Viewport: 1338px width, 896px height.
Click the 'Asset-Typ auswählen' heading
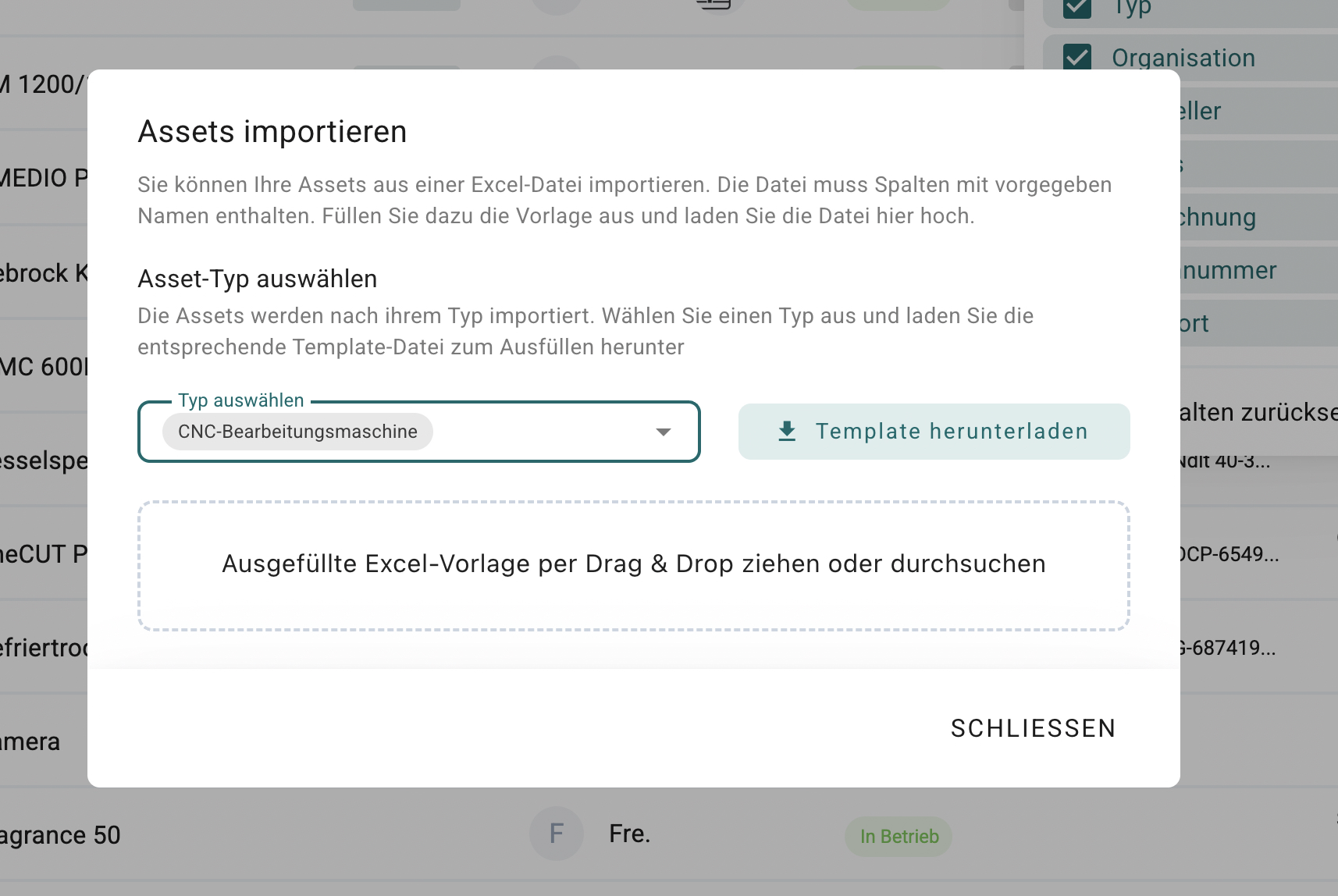pyautogui.click(x=258, y=279)
